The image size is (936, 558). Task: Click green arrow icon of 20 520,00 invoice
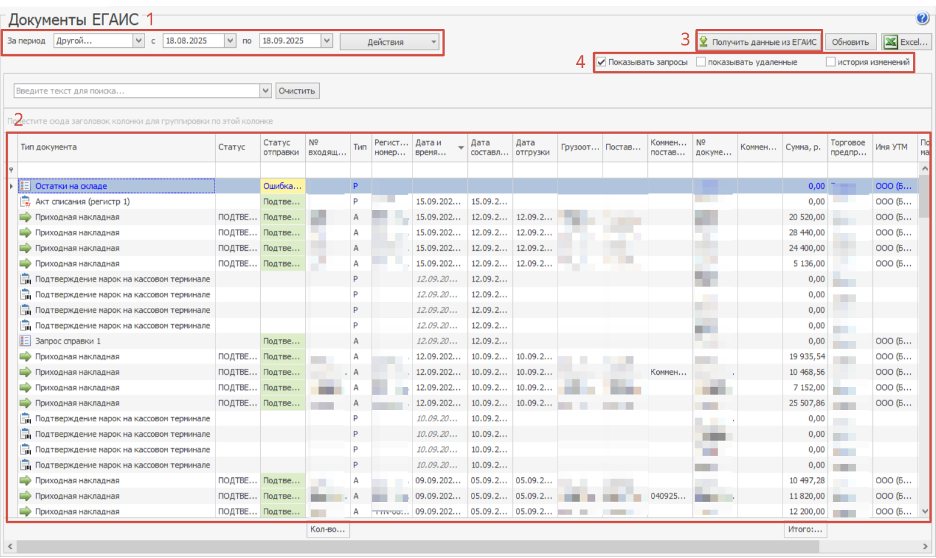(x=25, y=217)
